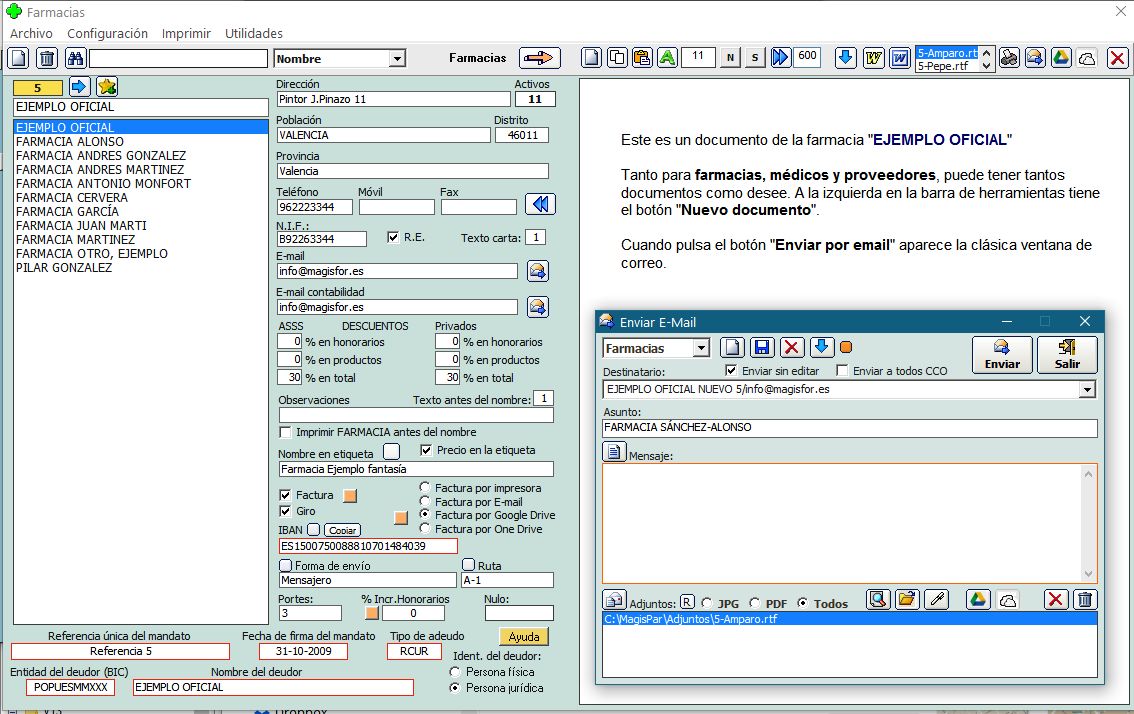Click the double left arrow next to Fax
1134x714 pixels.
(540, 205)
